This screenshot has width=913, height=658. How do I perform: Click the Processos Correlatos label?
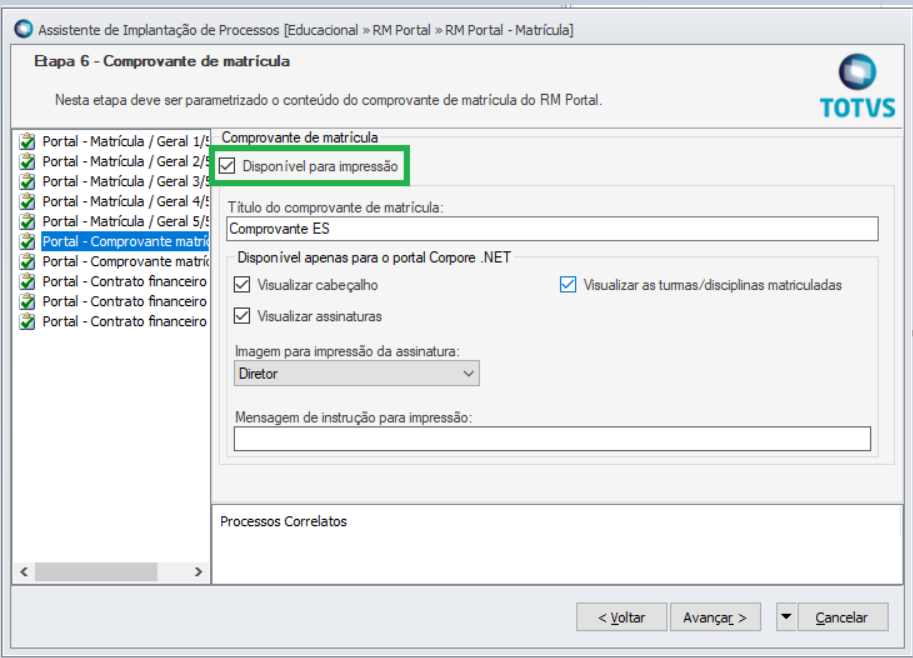(x=284, y=521)
